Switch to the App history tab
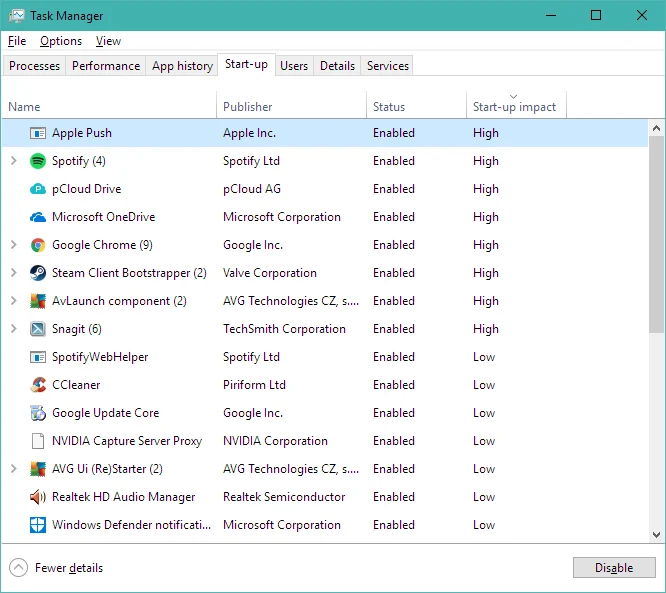Viewport: 666px width, 593px height. (182, 66)
